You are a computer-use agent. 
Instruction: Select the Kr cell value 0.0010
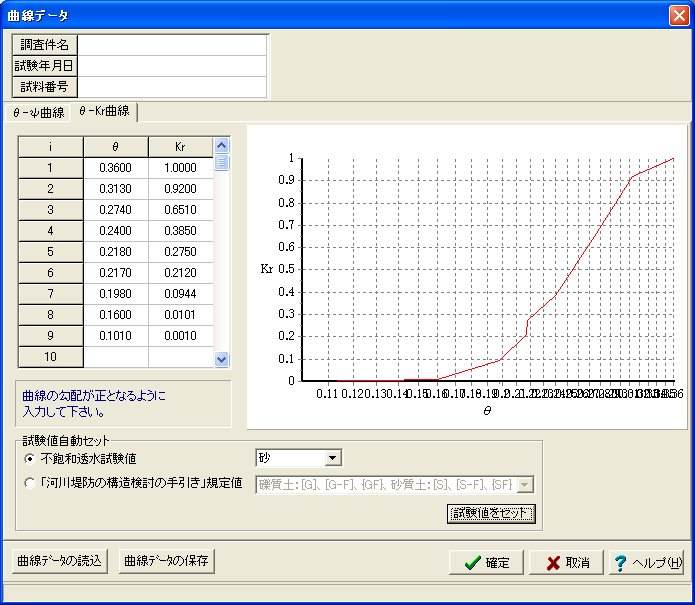click(x=180, y=336)
